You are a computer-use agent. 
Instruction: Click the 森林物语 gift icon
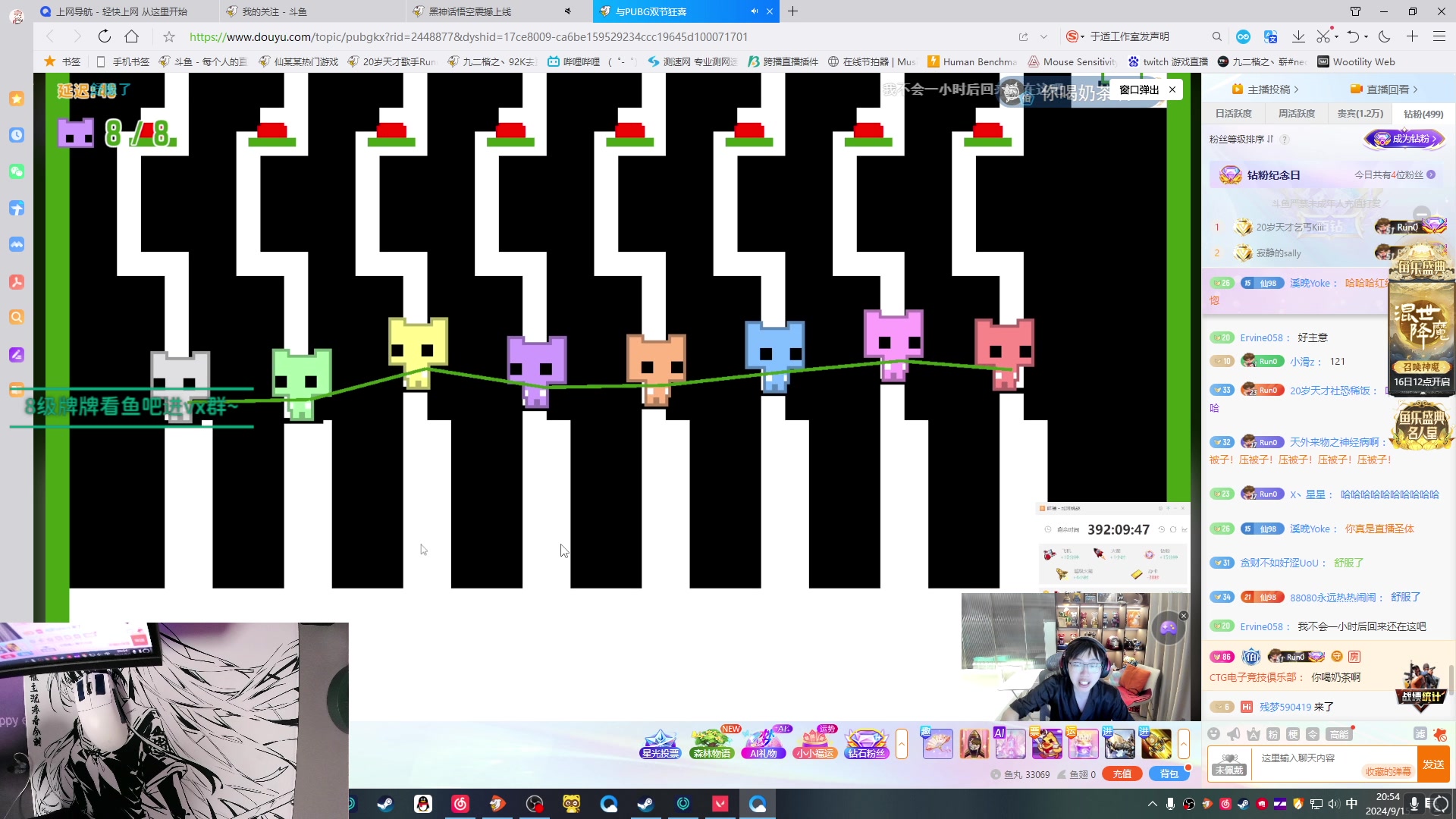[x=711, y=744]
